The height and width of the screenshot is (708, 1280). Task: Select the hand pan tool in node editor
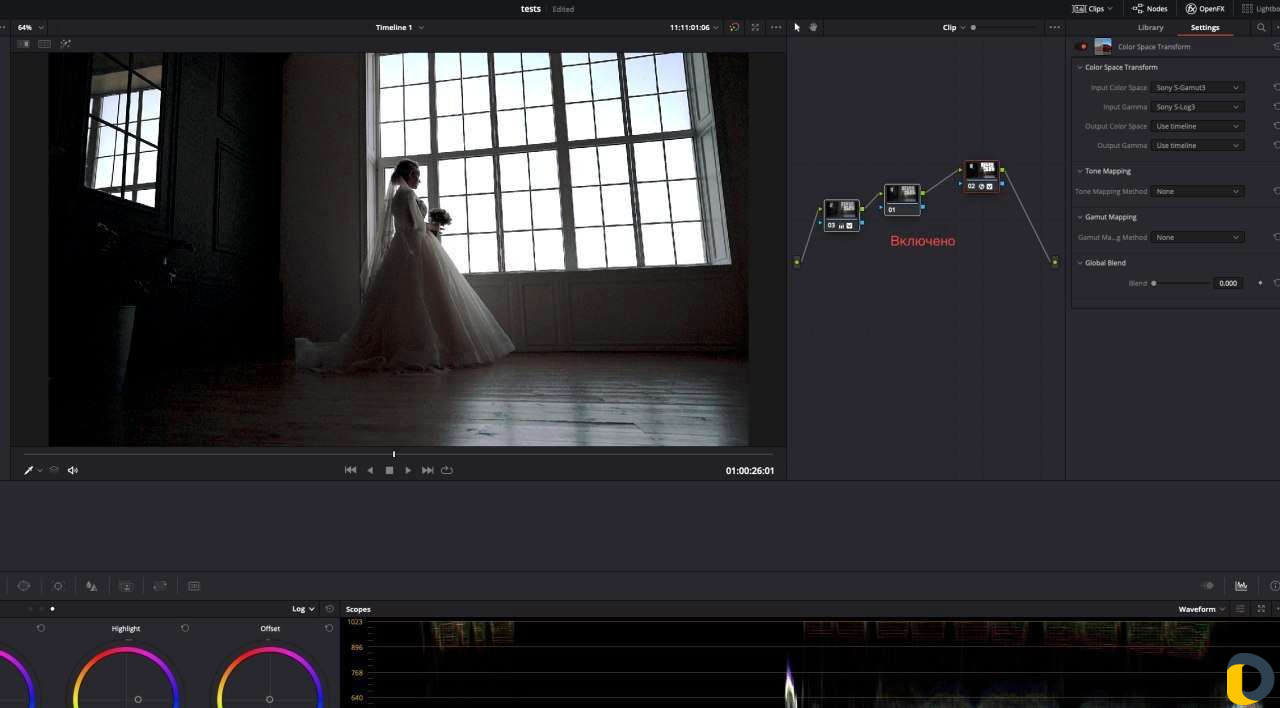click(x=813, y=27)
